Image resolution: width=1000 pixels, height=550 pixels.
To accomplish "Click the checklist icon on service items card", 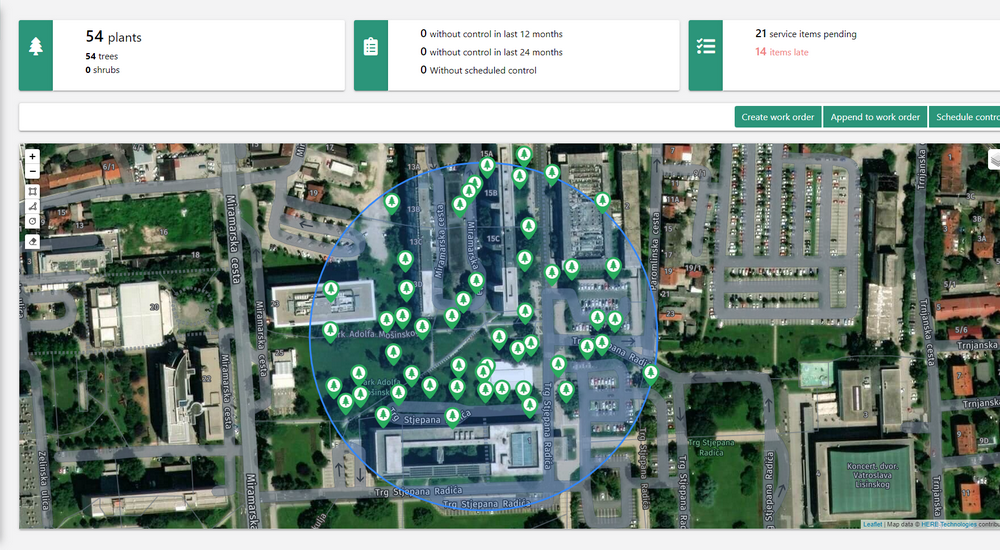I will coord(705,46).
